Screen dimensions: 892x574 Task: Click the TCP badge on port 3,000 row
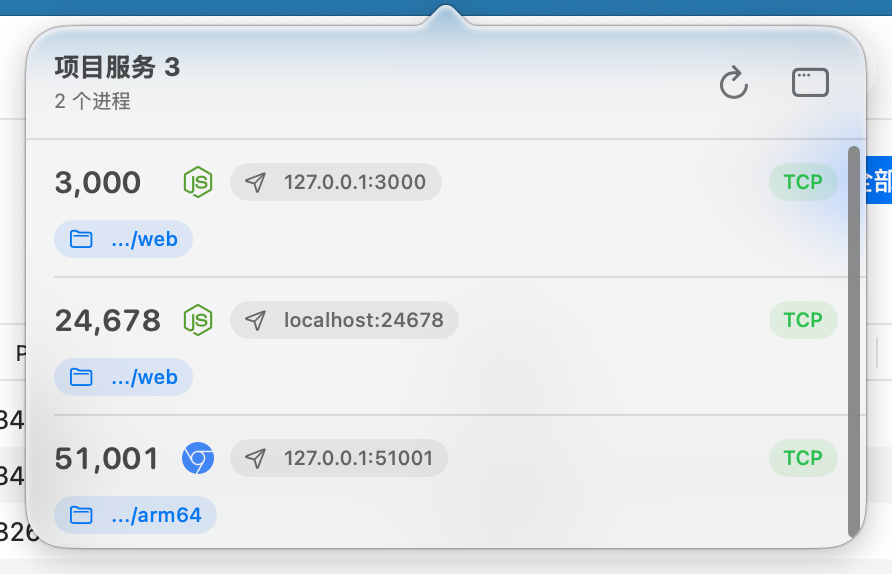coord(803,182)
